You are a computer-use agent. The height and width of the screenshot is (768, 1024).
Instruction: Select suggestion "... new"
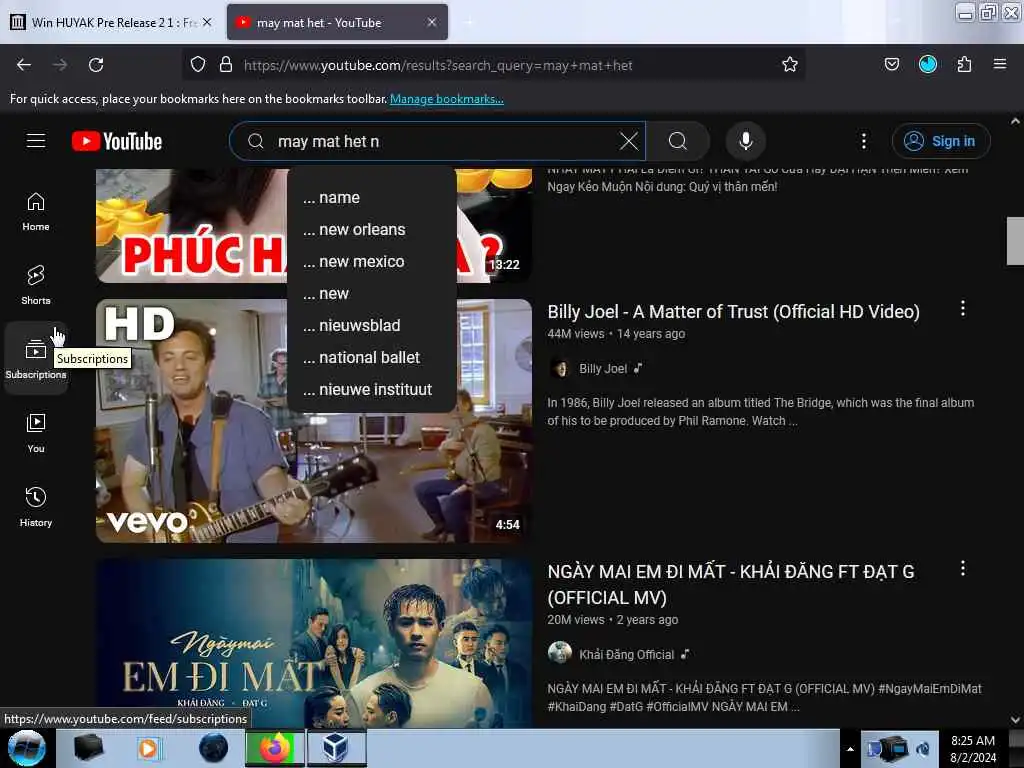(x=372, y=293)
